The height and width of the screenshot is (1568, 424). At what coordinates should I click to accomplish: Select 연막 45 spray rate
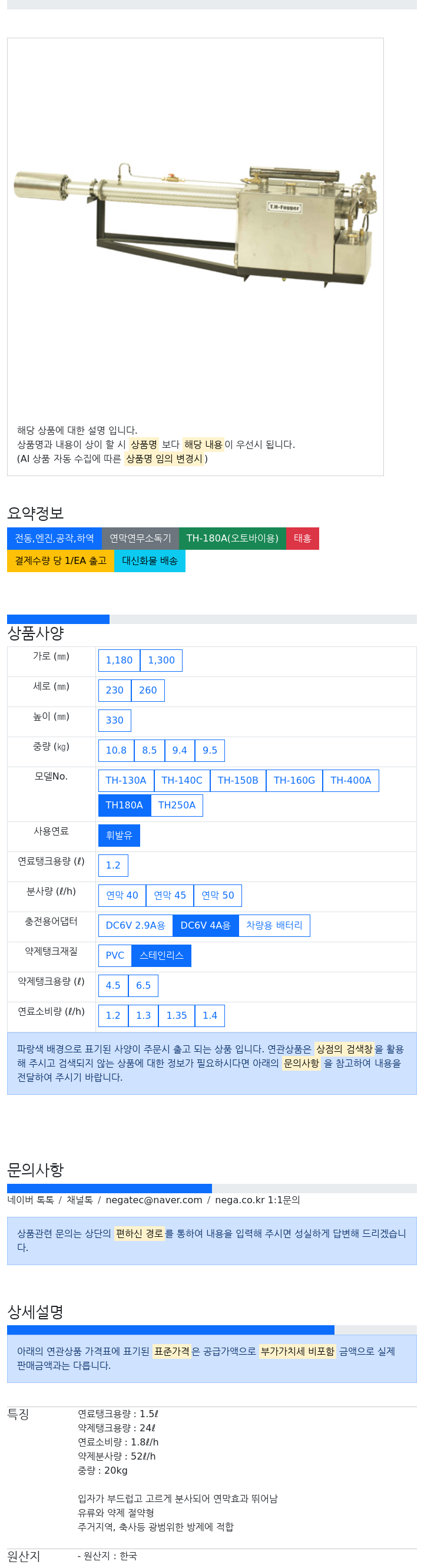[170, 896]
